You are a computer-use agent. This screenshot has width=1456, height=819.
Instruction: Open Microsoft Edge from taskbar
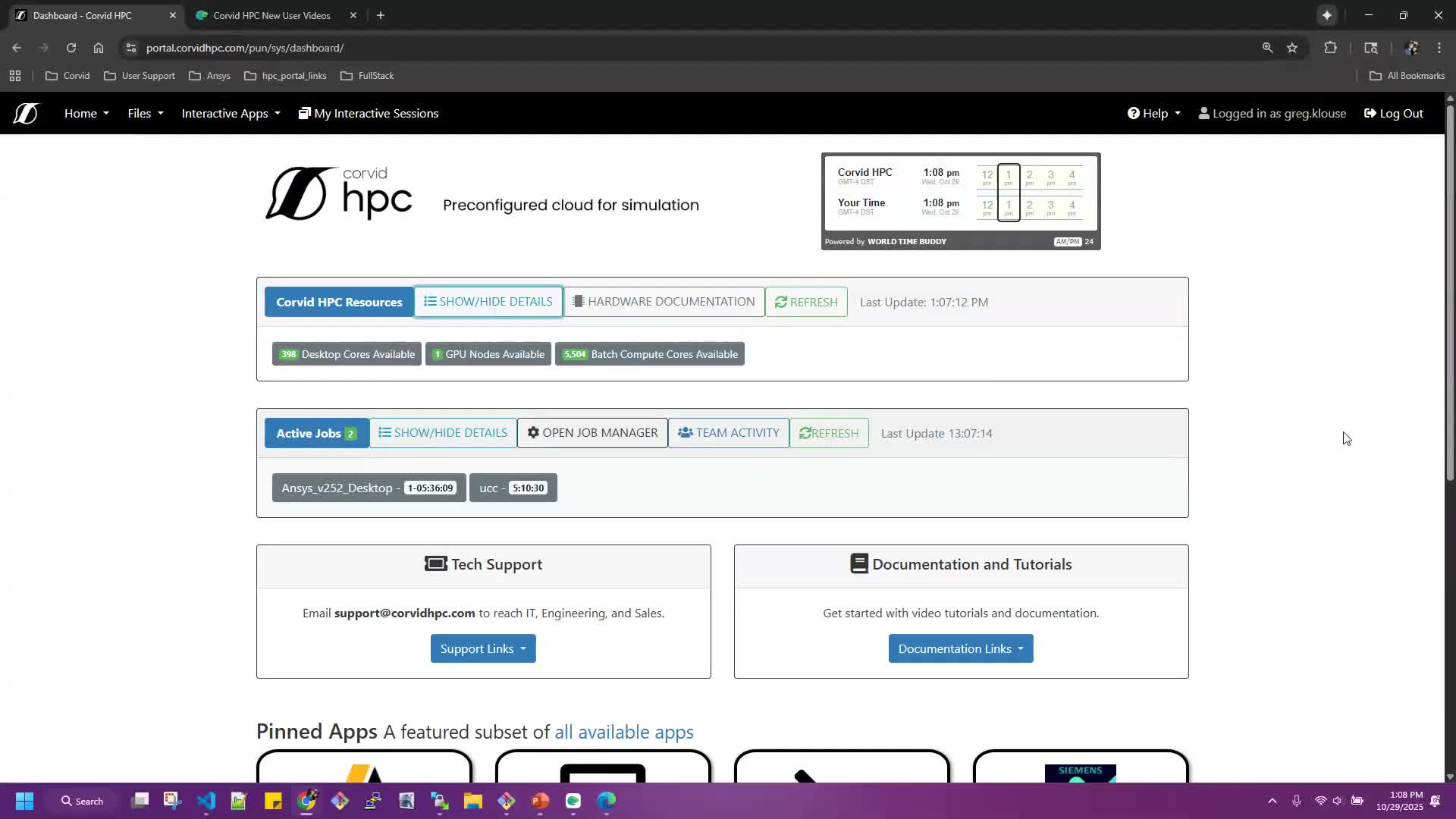pos(607,801)
